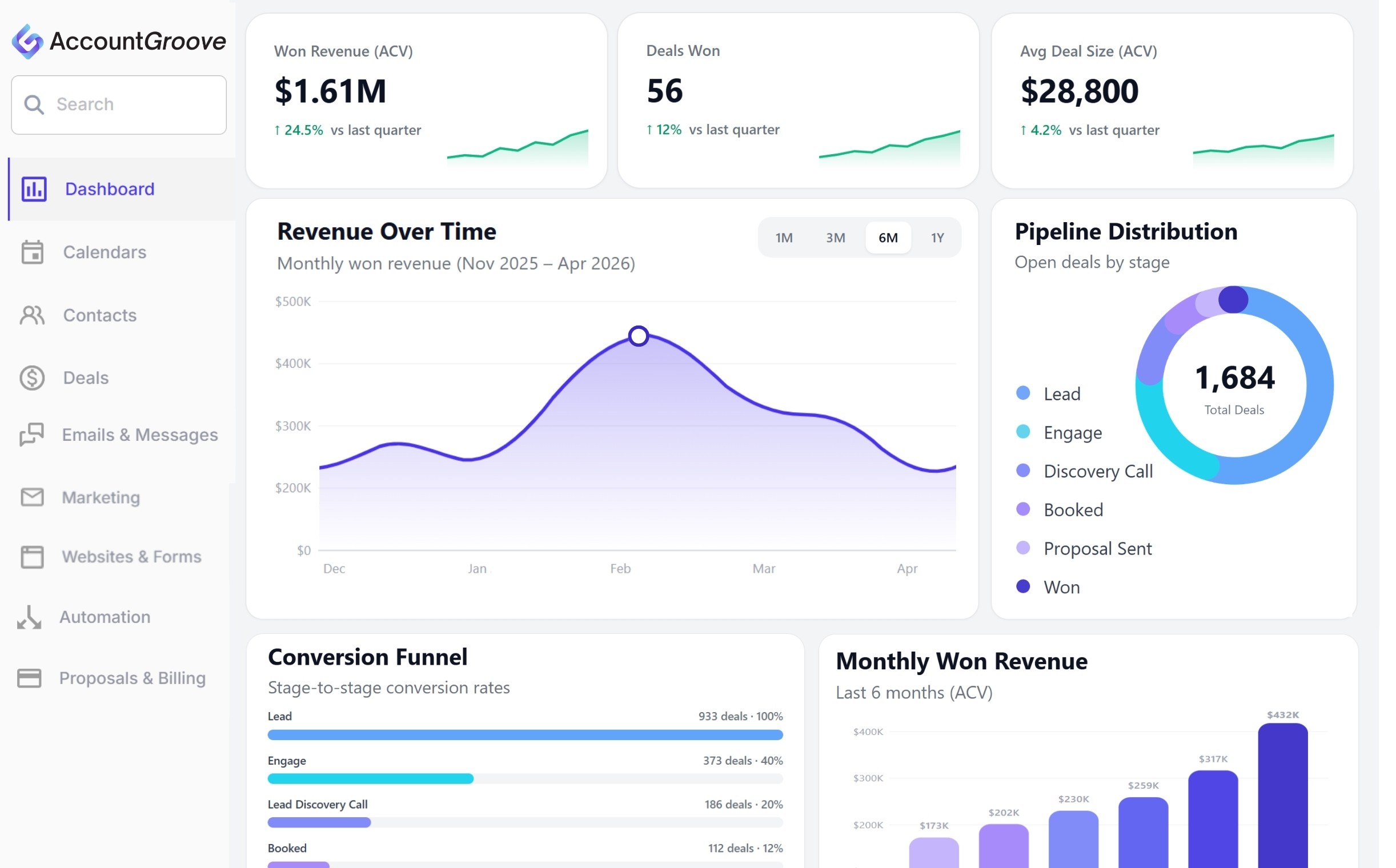1396x868 pixels.
Task: Click the Proposals & Billing card icon
Action: [x=29, y=678]
